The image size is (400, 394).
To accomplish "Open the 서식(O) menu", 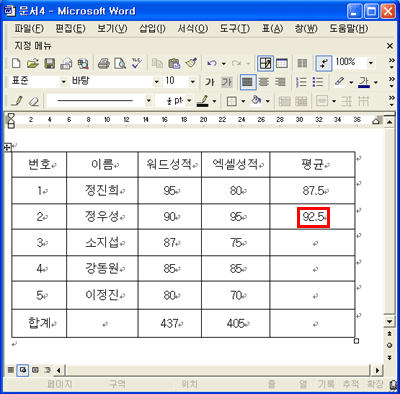I will tap(193, 29).
